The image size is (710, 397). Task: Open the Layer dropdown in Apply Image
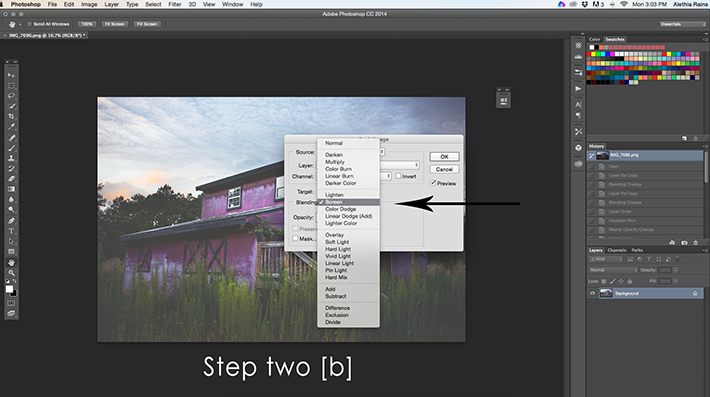coord(398,165)
